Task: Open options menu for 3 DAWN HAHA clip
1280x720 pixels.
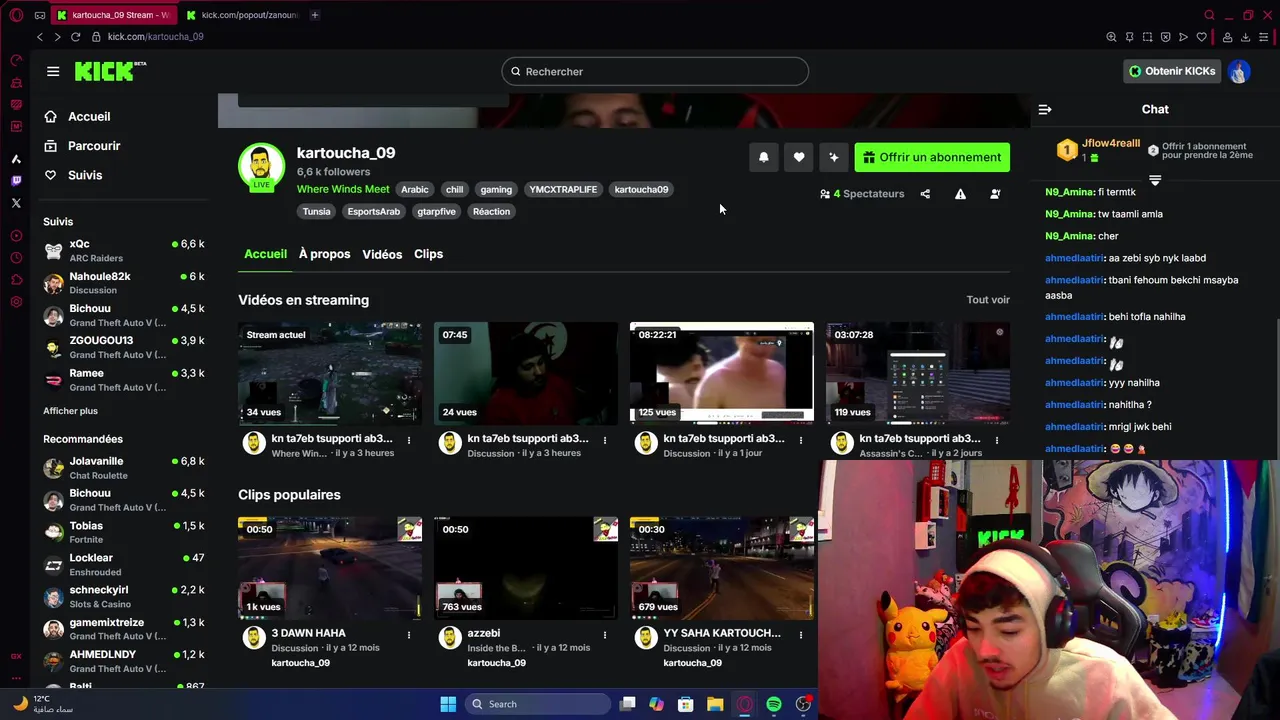Action: [x=408, y=634]
